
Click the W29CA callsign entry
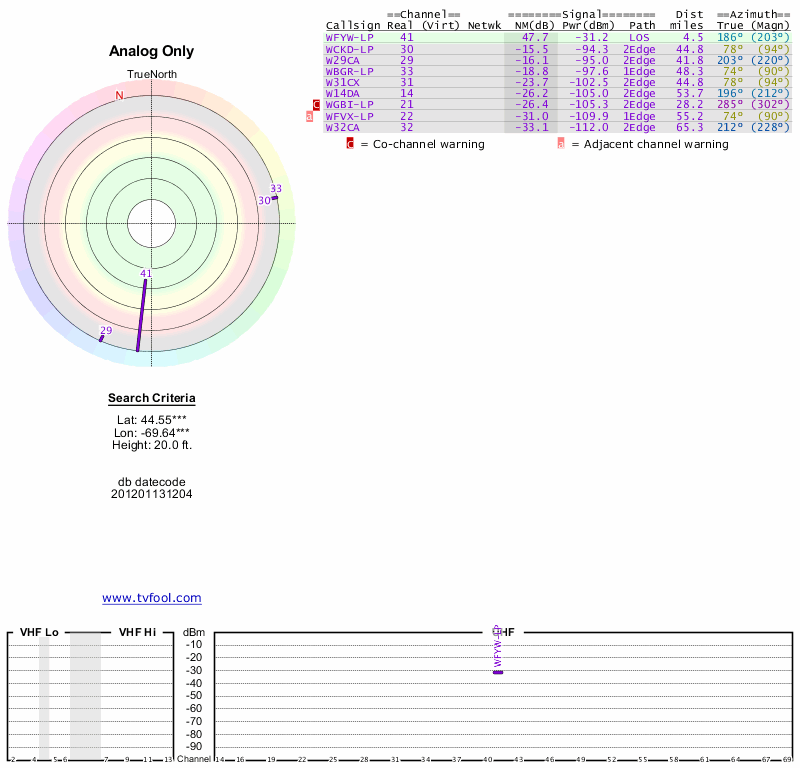(343, 60)
